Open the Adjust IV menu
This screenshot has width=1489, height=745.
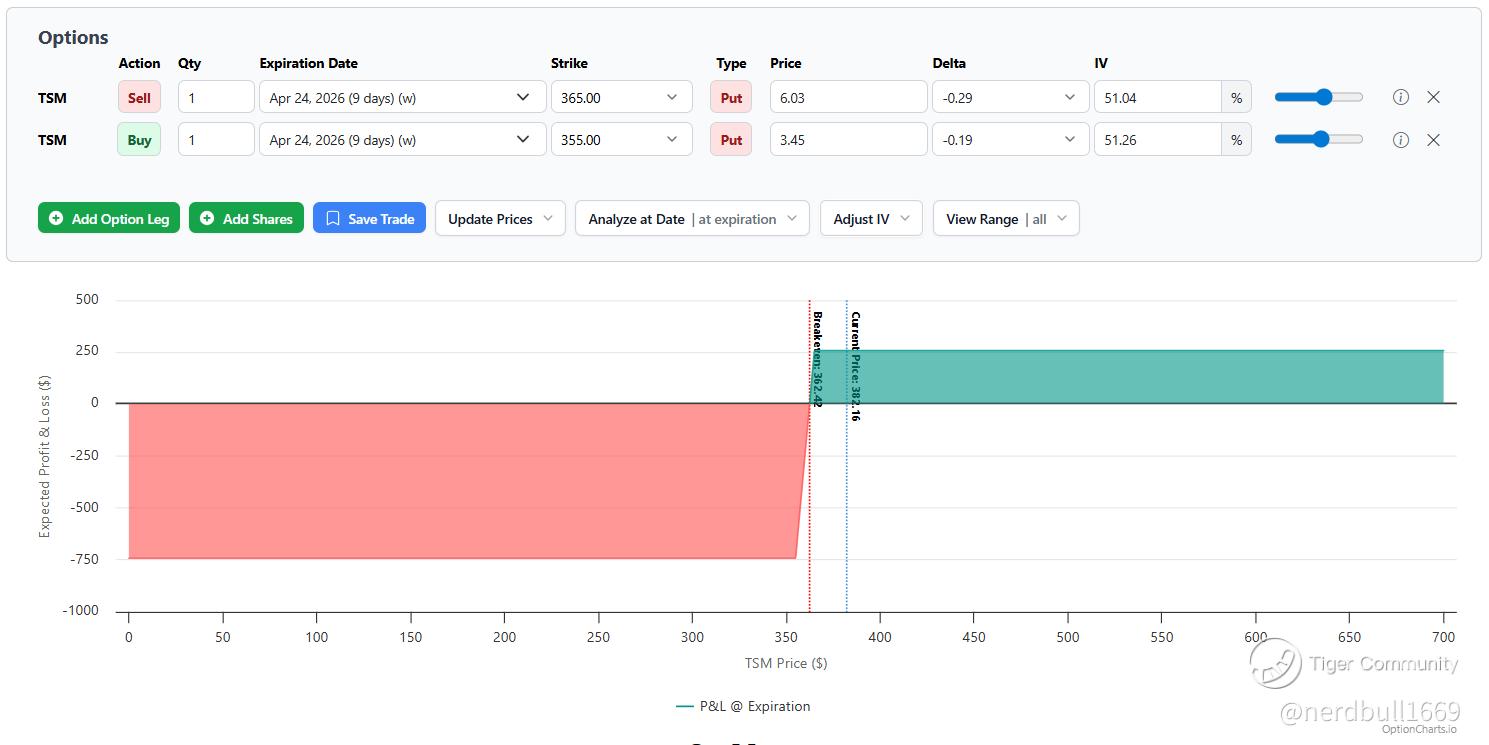[871, 219]
